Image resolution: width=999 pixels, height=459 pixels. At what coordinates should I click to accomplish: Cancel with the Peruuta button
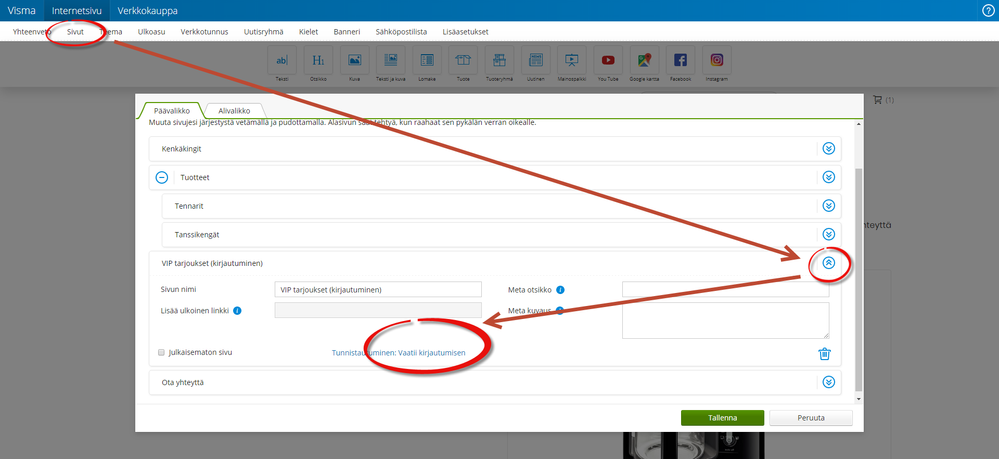(x=811, y=418)
